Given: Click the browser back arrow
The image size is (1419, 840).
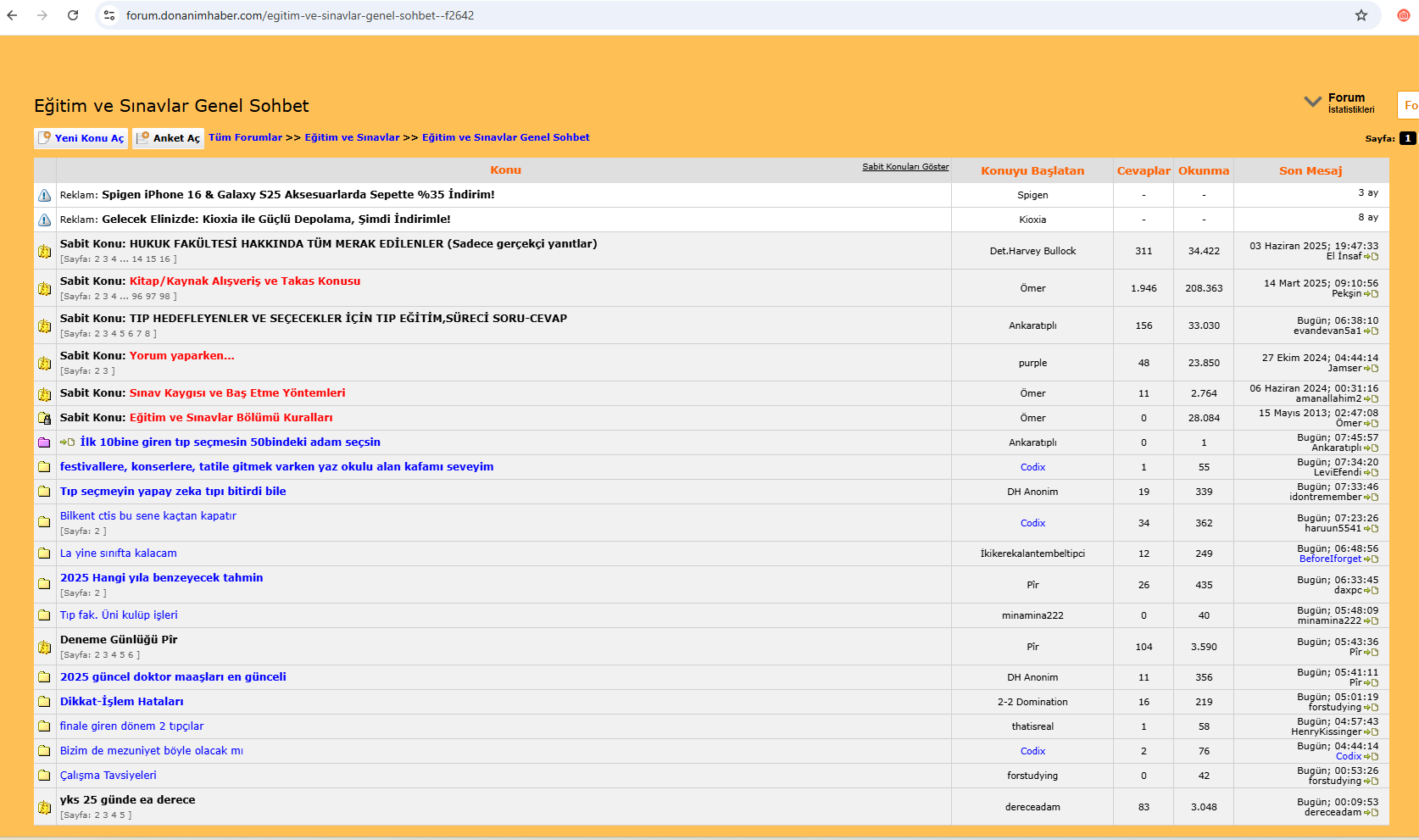Looking at the screenshot, I should (12, 15).
